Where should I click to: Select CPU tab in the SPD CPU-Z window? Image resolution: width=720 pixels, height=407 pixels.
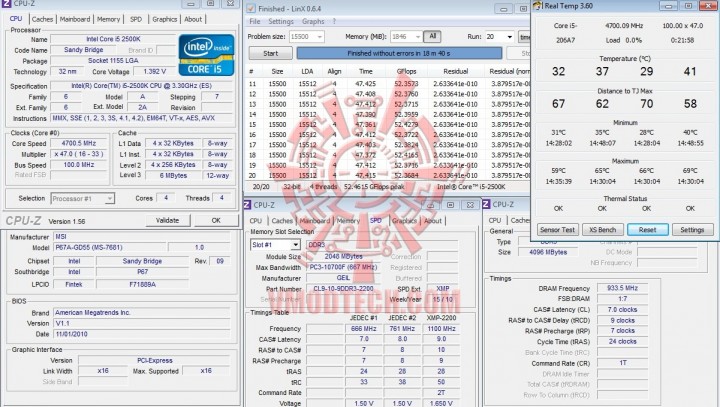(x=256, y=221)
